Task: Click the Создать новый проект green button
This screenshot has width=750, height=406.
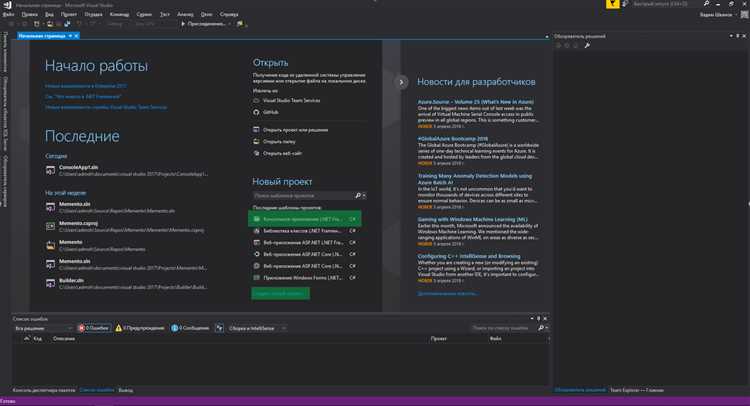Action: pyautogui.click(x=279, y=293)
